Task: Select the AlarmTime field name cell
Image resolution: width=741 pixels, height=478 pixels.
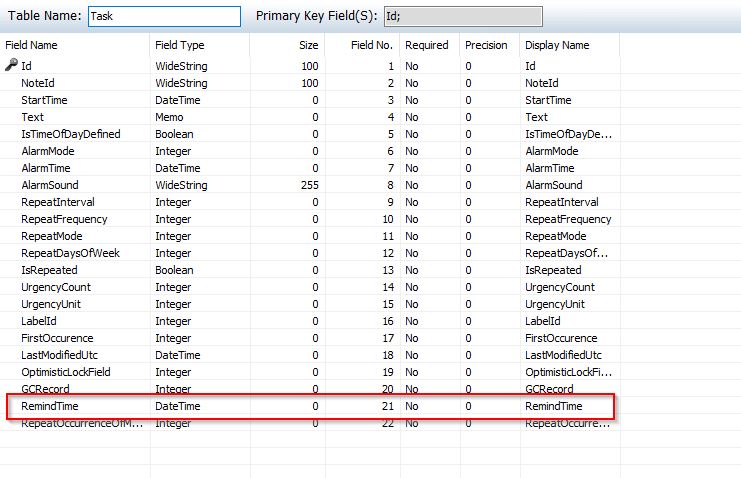Action: click(x=46, y=168)
